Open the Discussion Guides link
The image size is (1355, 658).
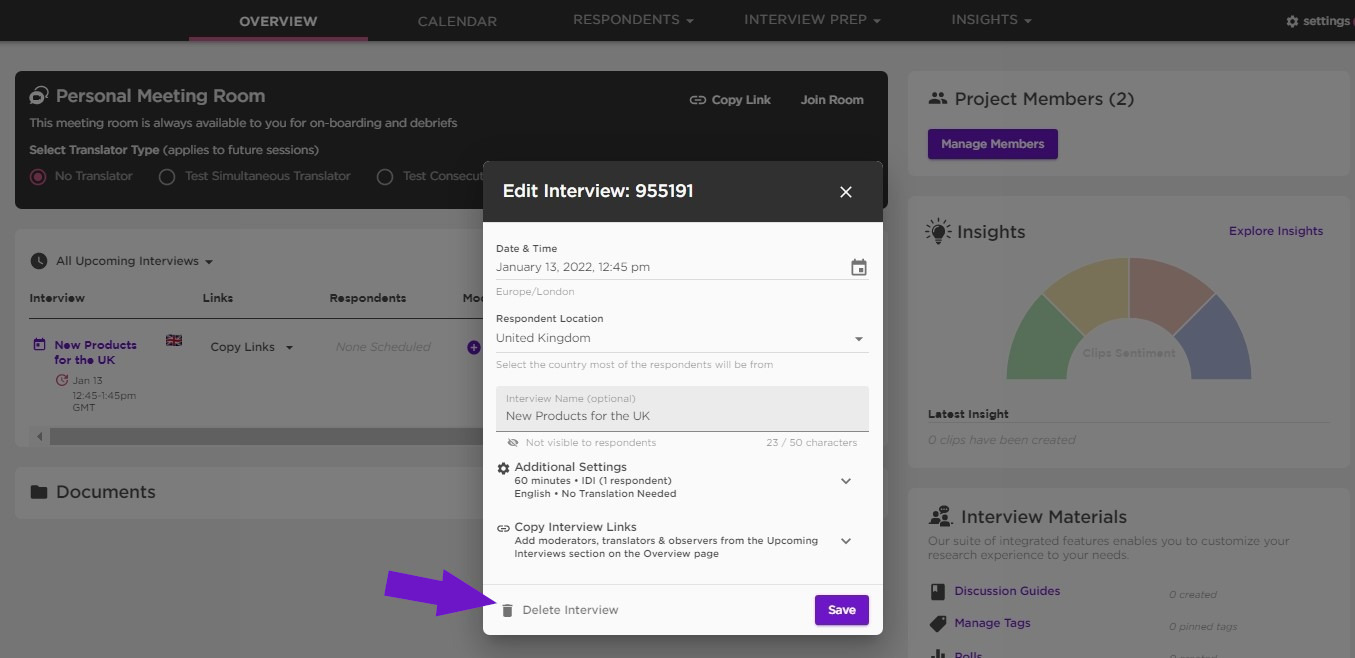pyautogui.click(x=1007, y=591)
